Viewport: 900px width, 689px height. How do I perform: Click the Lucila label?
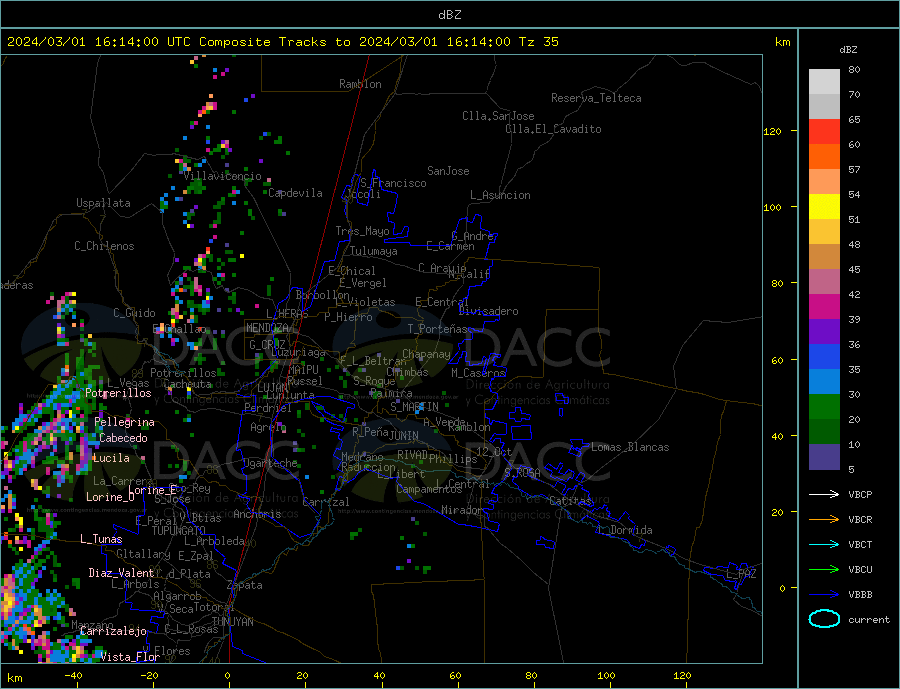pyautogui.click(x=111, y=458)
